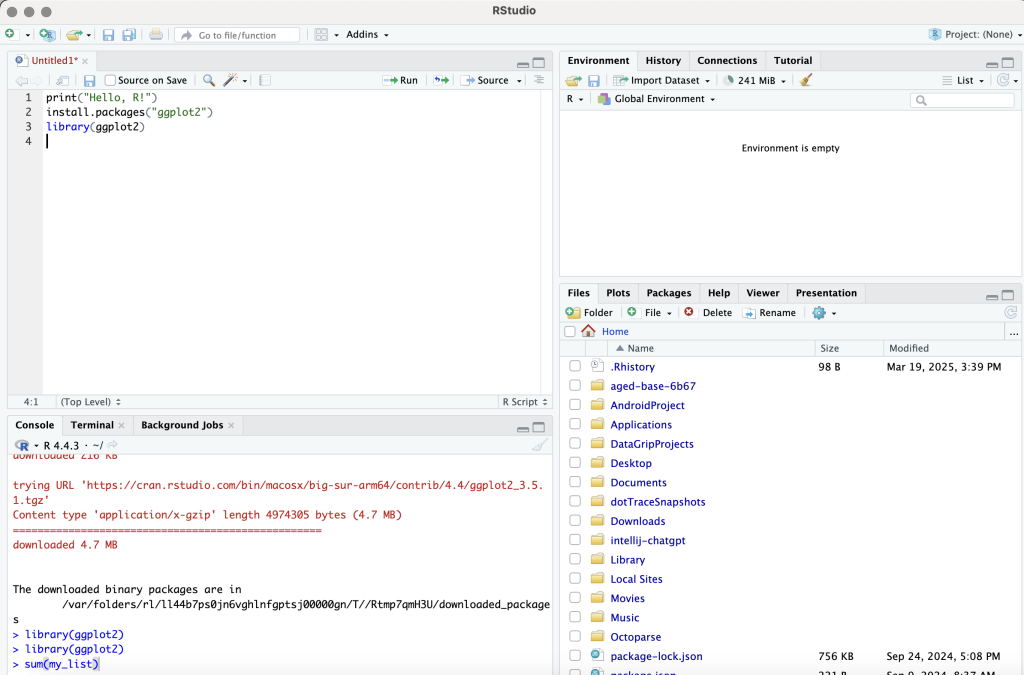This screenshot has width=1024, height=675.
Task: Click the broom icon to clear the console
Action: pos(539,445)
